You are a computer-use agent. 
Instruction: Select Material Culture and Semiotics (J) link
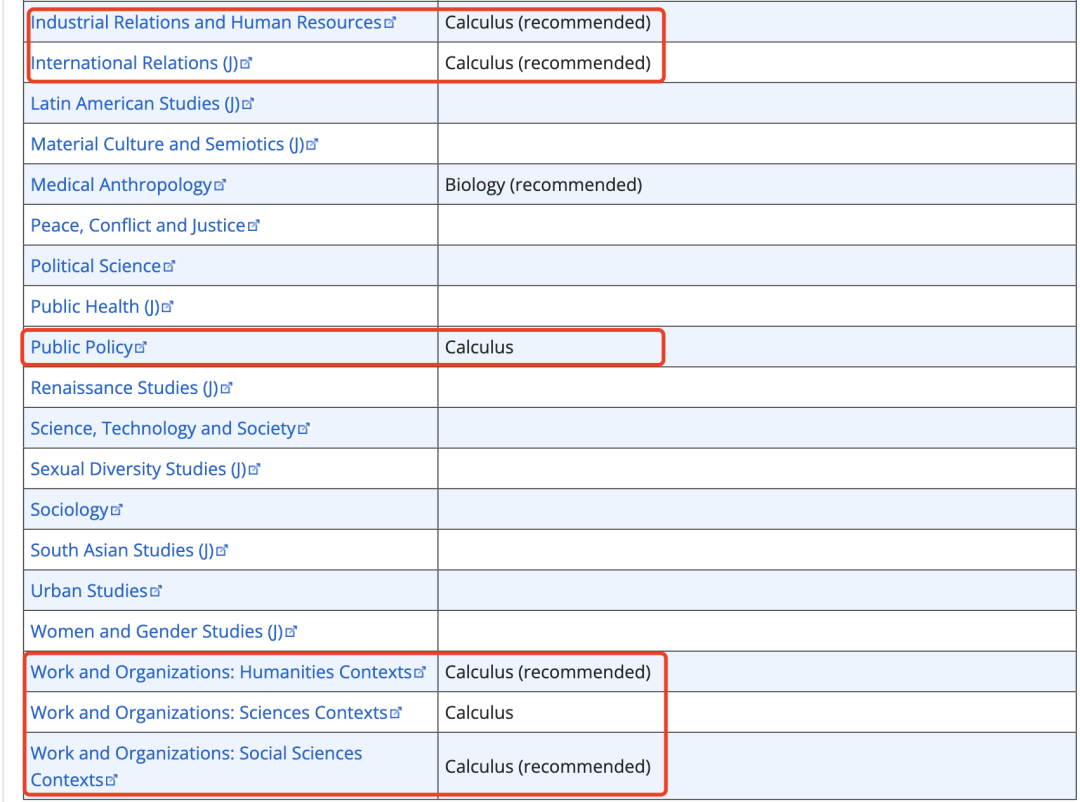click(x=166, y=144)
